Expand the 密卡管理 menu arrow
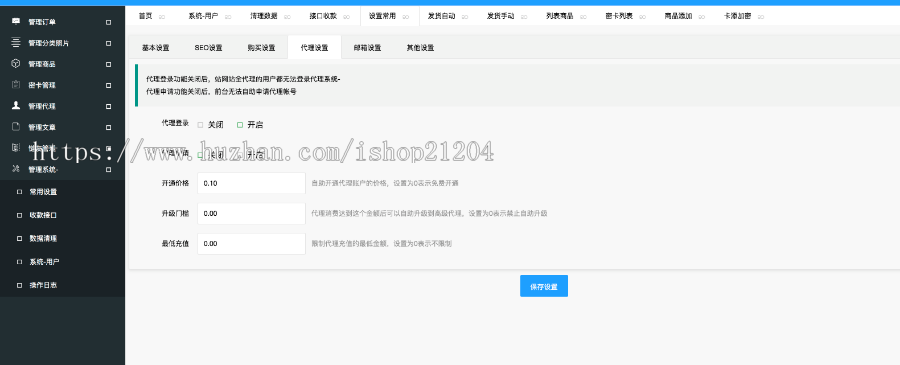This screenshot has height=365, width=900. 108,85
